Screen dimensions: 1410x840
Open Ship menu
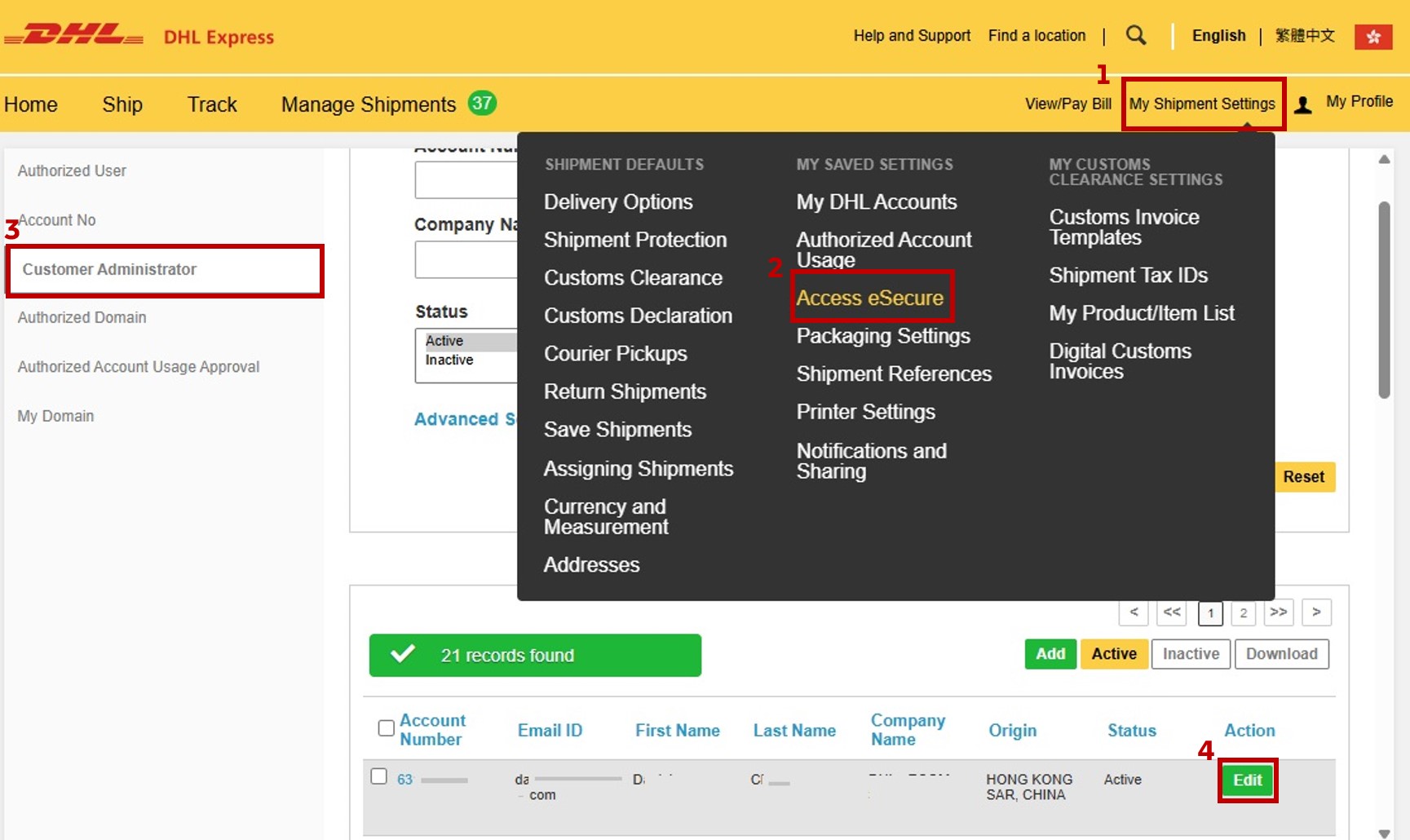[122, 104]
